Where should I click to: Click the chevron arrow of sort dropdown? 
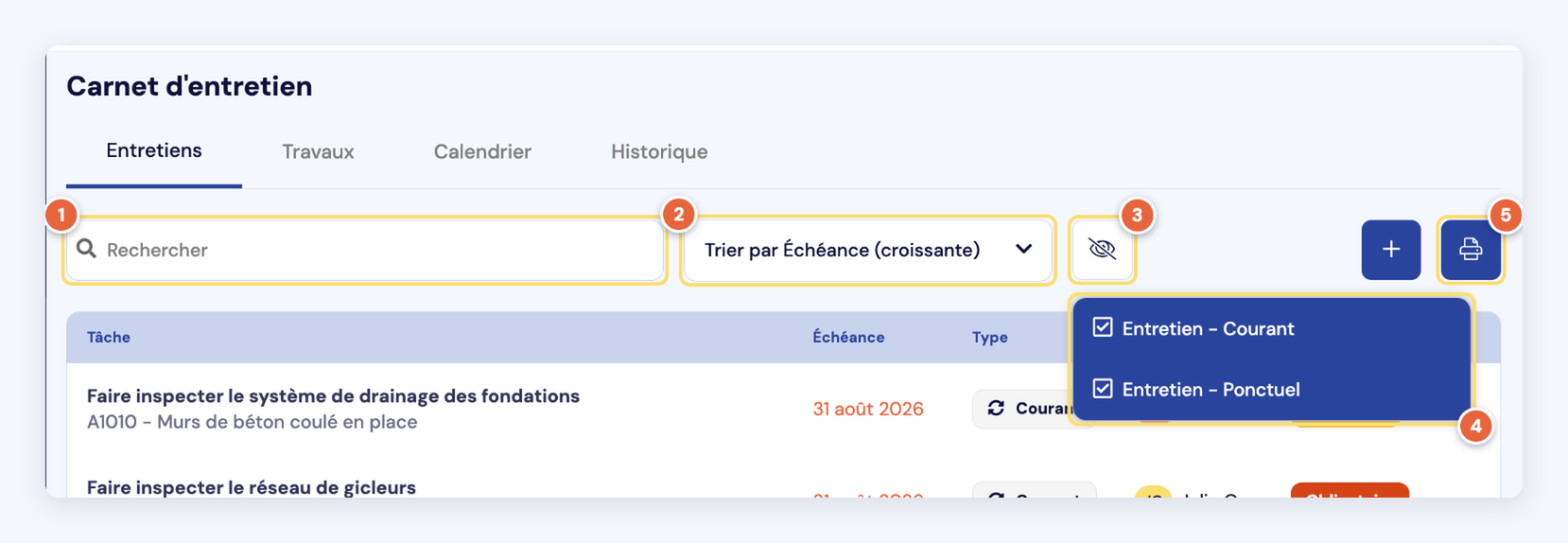1023,249
